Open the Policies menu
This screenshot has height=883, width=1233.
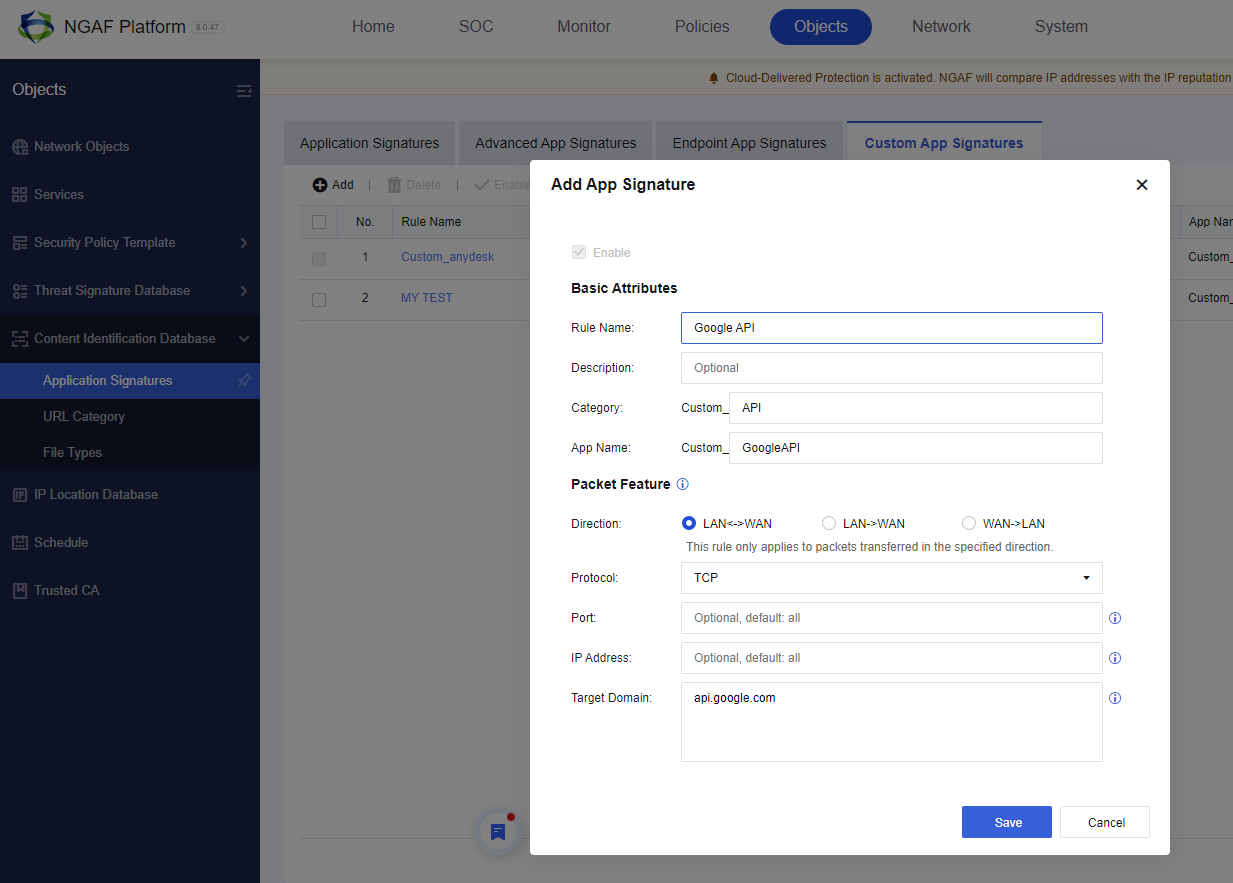coord(702,27)
